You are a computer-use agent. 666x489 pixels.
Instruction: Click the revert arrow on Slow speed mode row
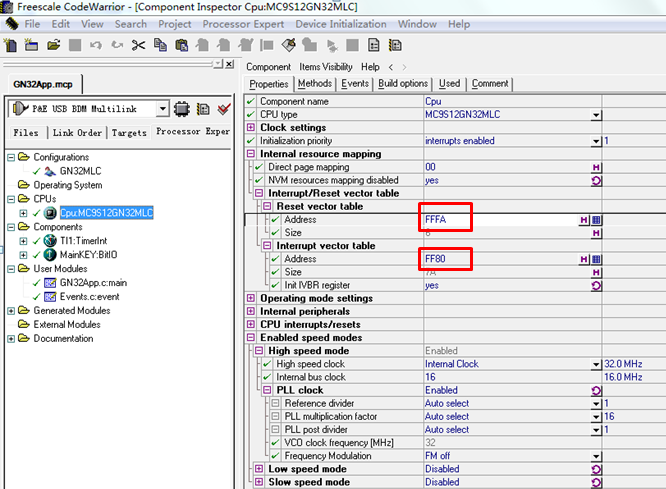[596, 482]
